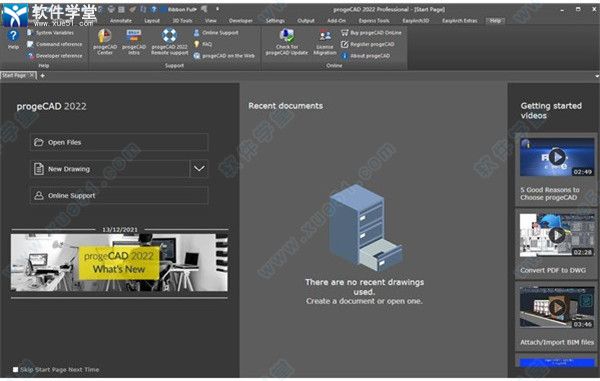Viewport: 600px width, 381px height.
Task: Play the Convert PDF to DWG video thumbnail
Action: pyautogui.click(x=557, y=235)
